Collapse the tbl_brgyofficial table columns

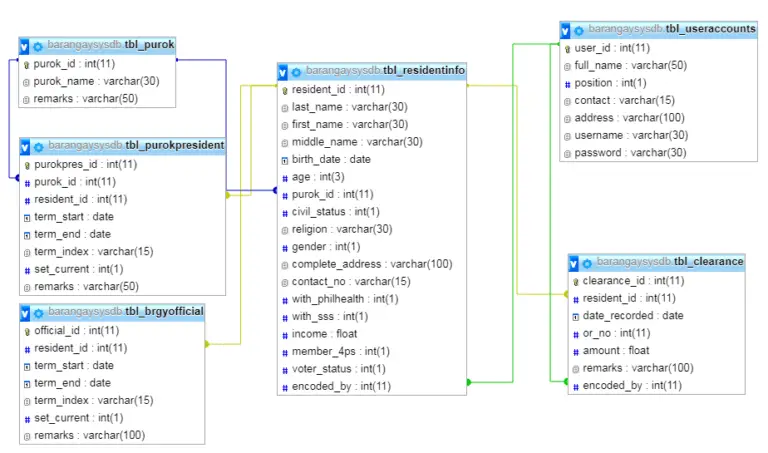25,312
